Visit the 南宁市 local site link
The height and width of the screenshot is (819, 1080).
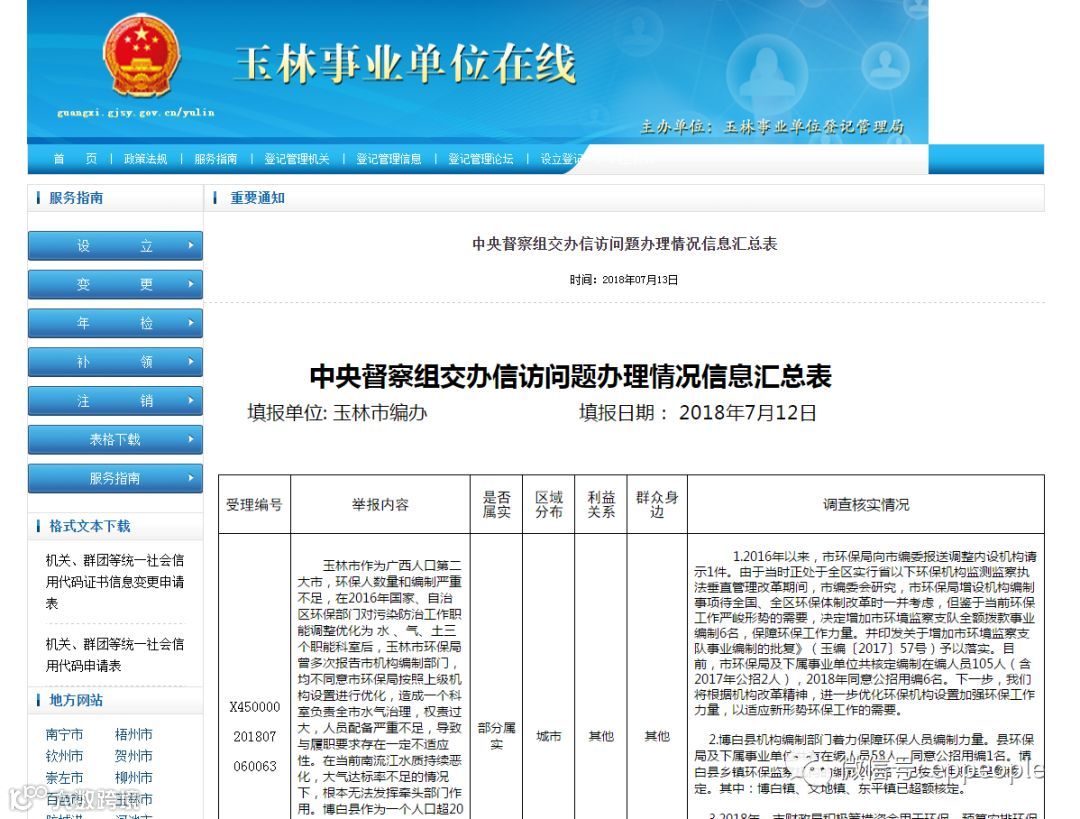(64, 734)
